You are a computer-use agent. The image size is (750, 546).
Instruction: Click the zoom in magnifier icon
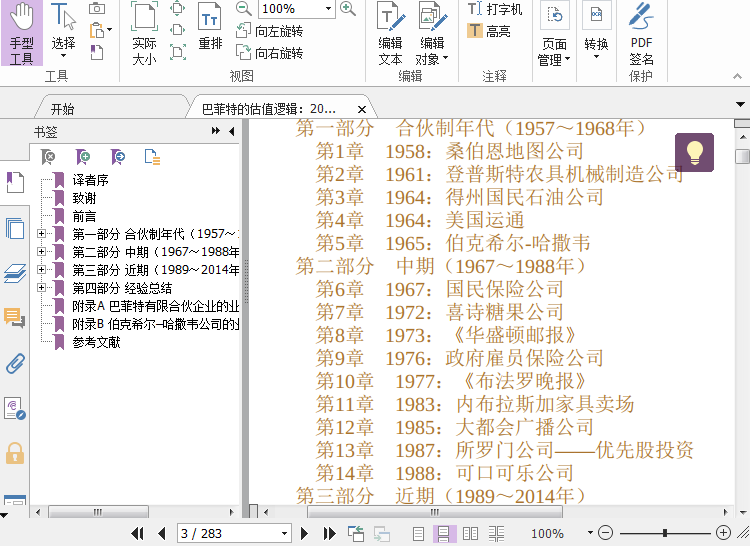[348, 8]
